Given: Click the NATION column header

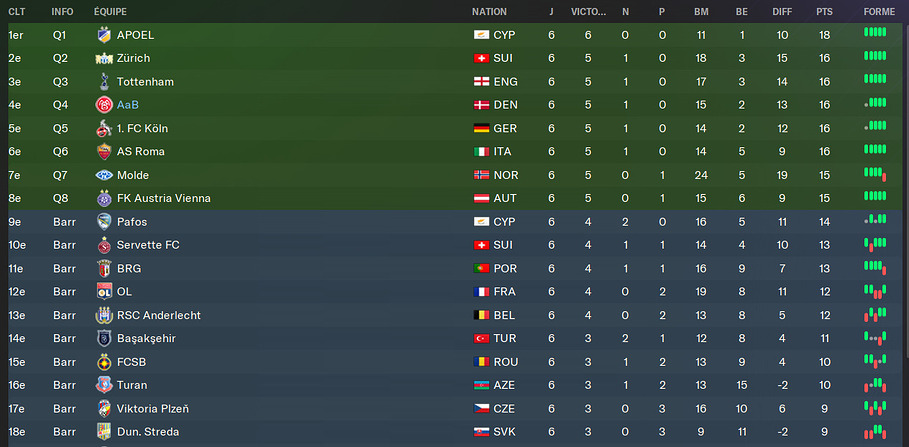Looking at the screenshot, I should [489, 12].
